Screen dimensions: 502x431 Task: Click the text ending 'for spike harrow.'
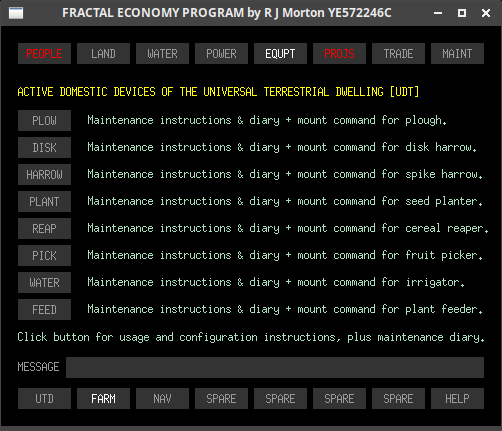[x=285, y=174]
